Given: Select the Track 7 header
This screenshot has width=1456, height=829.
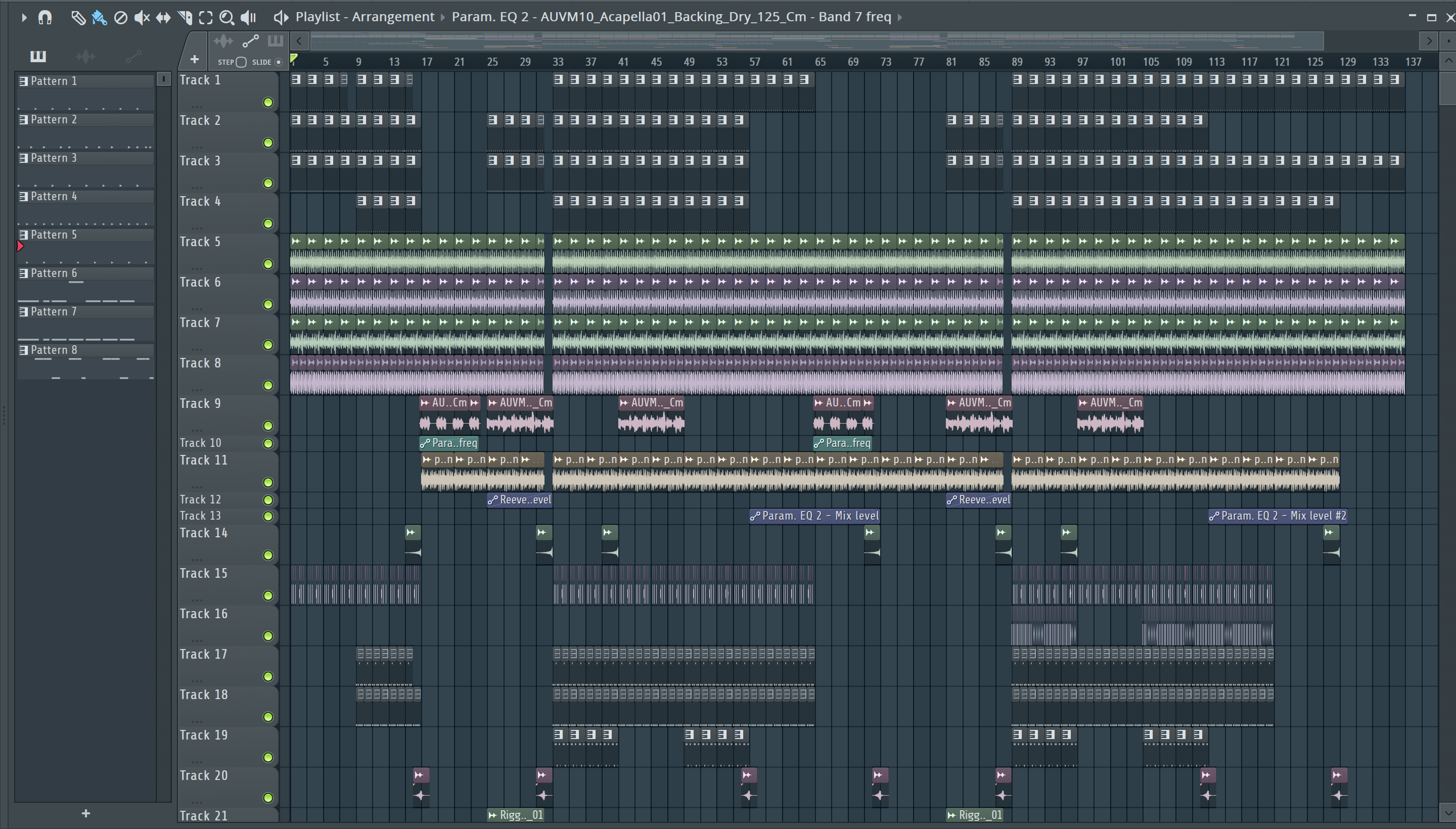Looking at the screenshot, I should point(228,334).
